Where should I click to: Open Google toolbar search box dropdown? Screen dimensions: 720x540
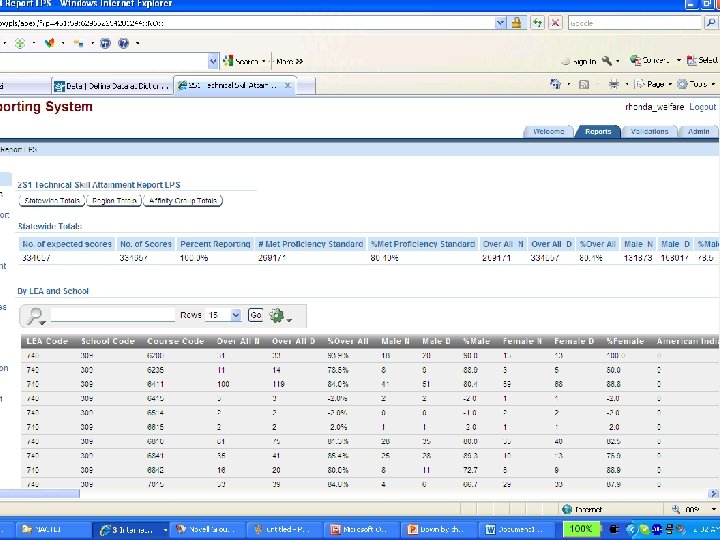(213, 61)
